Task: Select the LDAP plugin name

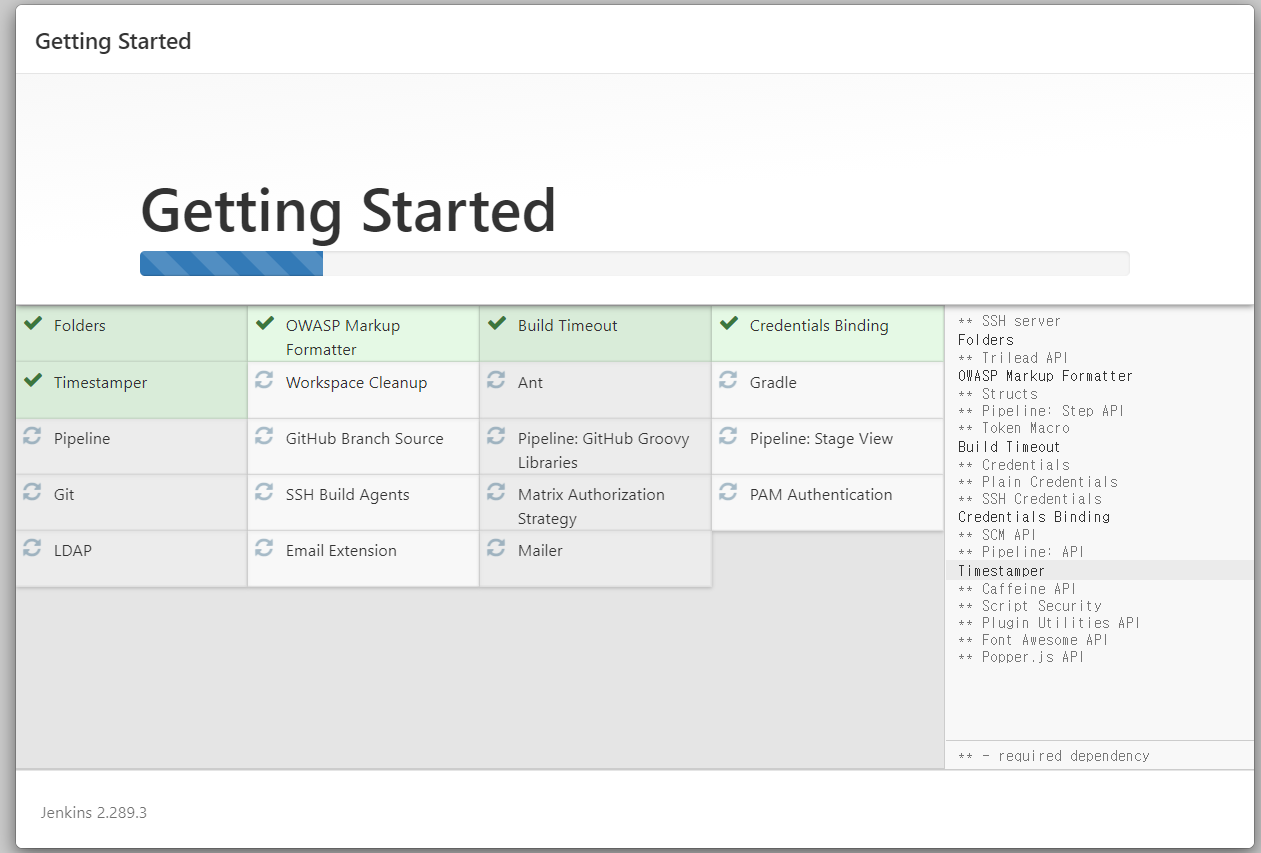Action: click(x=73, y=551)
